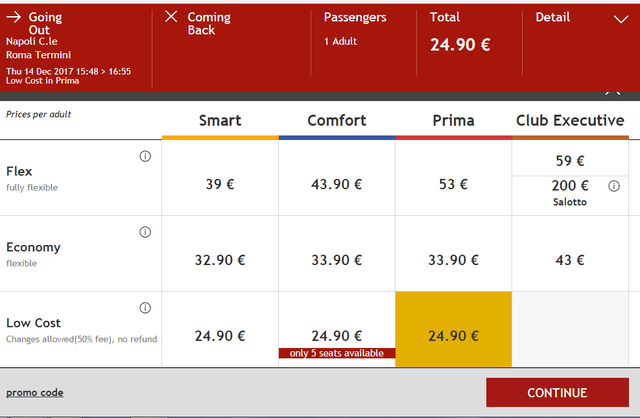Image resolution: width=640 pixels, height=418 pixels.
Task: Collapse the fare table with the top arrow
Action: pos(613,94)
